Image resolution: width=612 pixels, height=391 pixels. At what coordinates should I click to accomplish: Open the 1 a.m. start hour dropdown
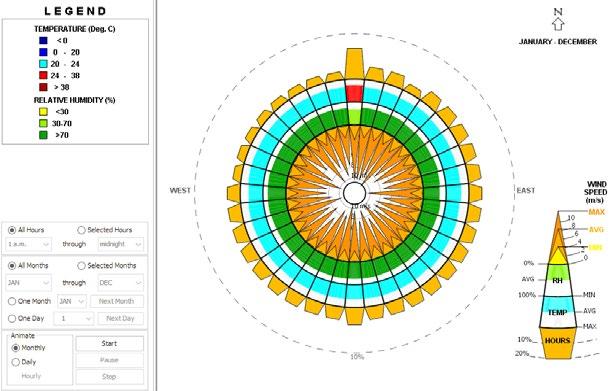[28, 244]
